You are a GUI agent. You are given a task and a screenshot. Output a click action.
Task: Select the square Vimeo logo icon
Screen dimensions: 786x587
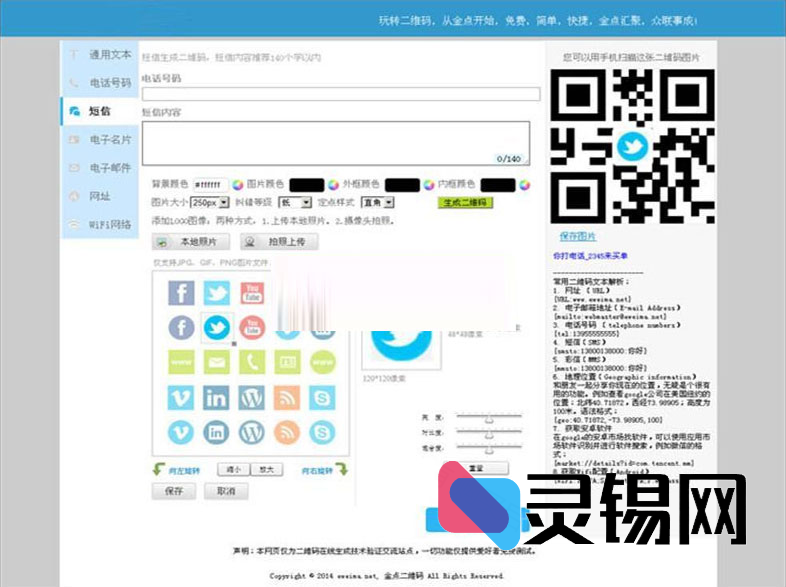(181, 397)
